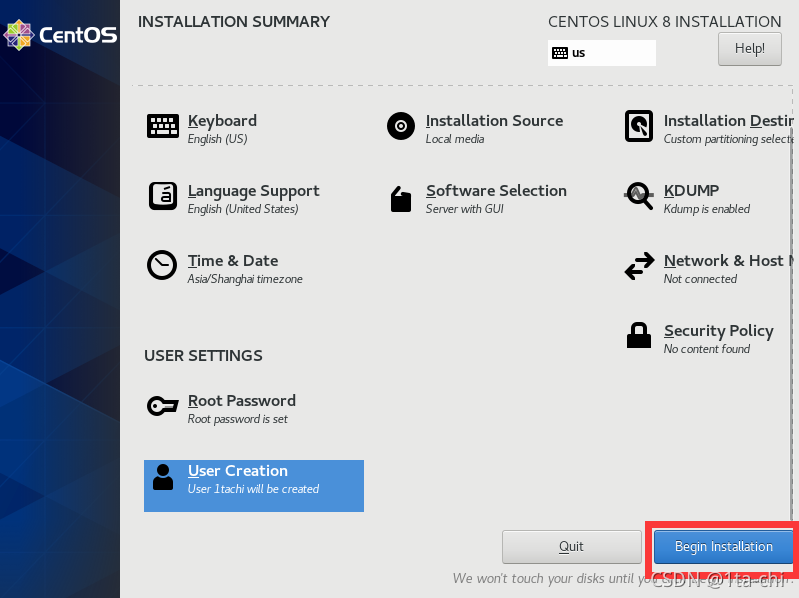Click 'Custom partitioning selected' status text

[729, 139]
